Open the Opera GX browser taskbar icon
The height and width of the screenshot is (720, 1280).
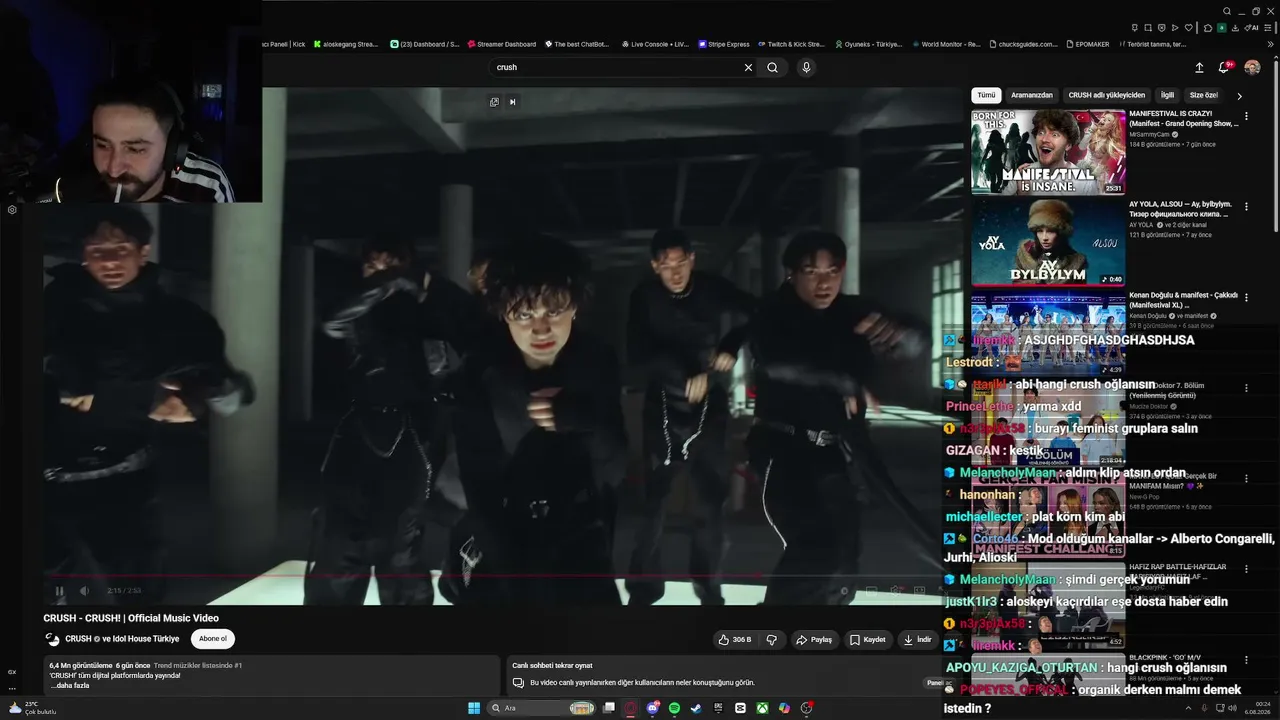(x=631, y=708)
